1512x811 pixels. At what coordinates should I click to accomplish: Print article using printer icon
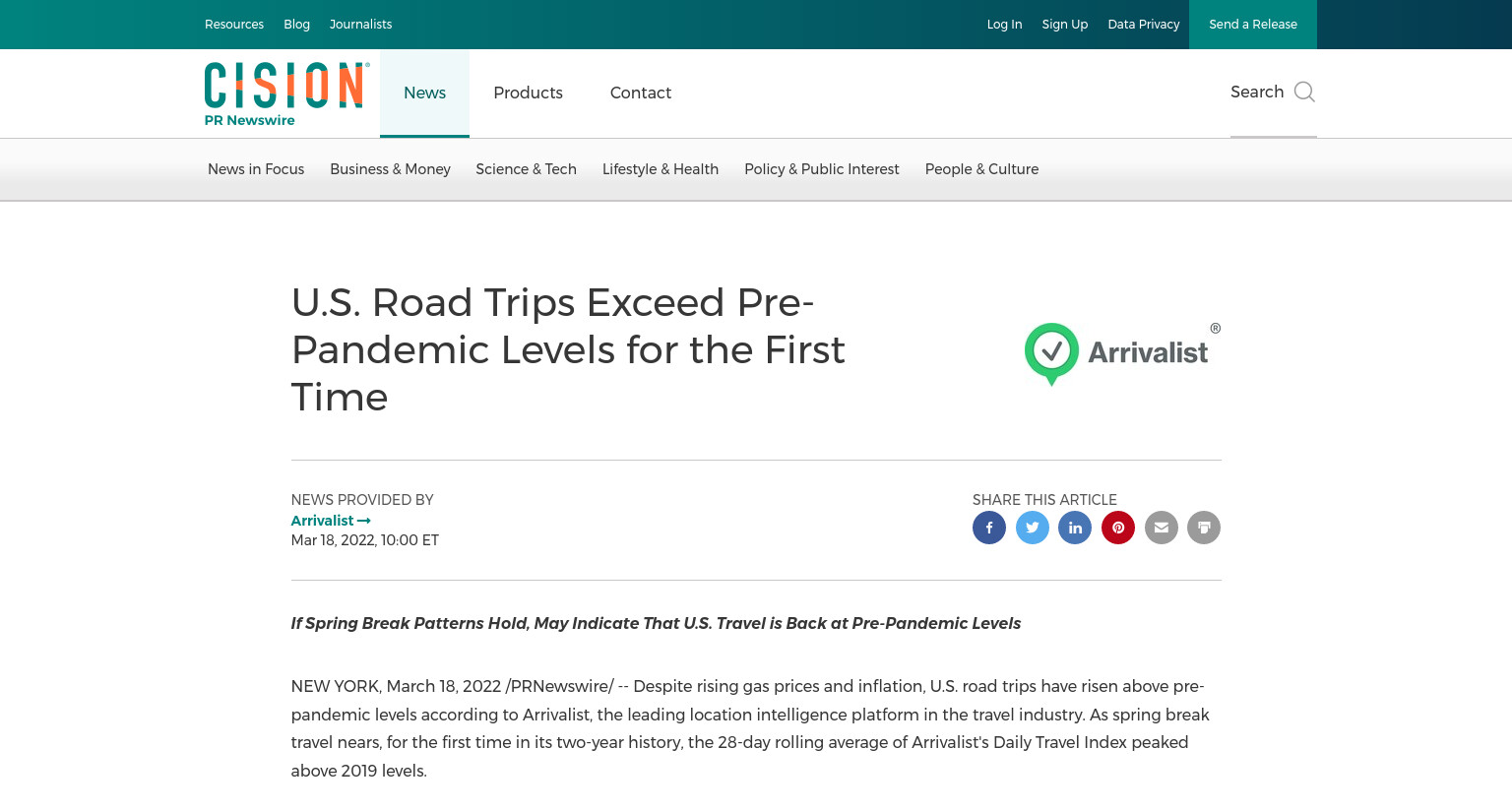point(1204,528)
